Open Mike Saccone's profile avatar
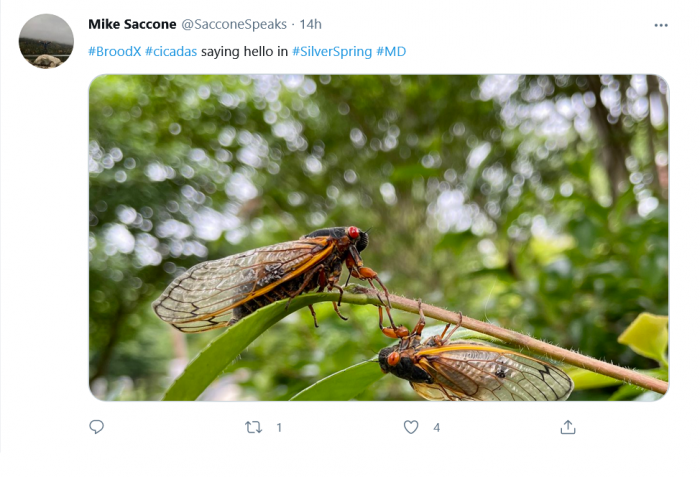 46,41
